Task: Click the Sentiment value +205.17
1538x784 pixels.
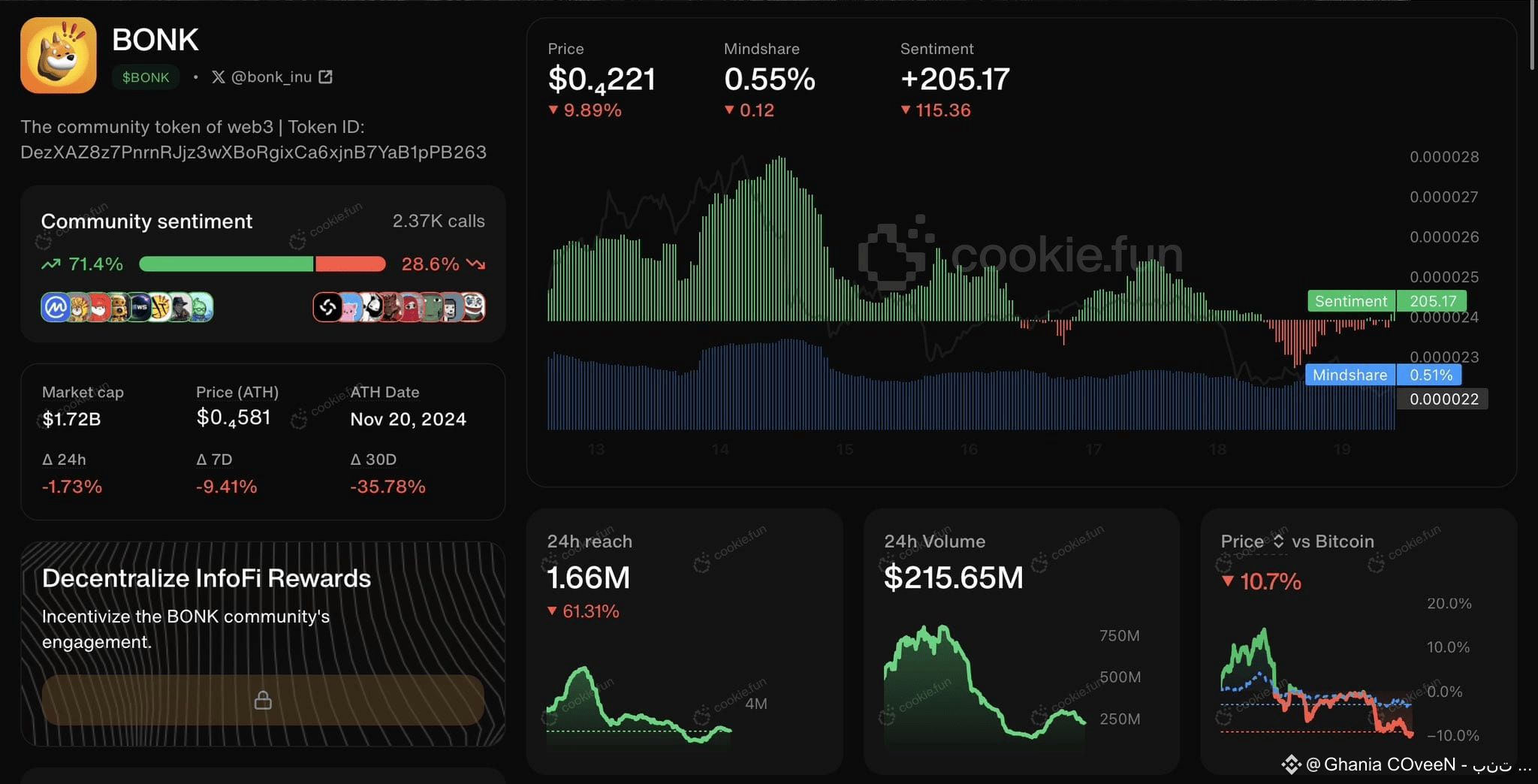Action: [x=954, y=79]
